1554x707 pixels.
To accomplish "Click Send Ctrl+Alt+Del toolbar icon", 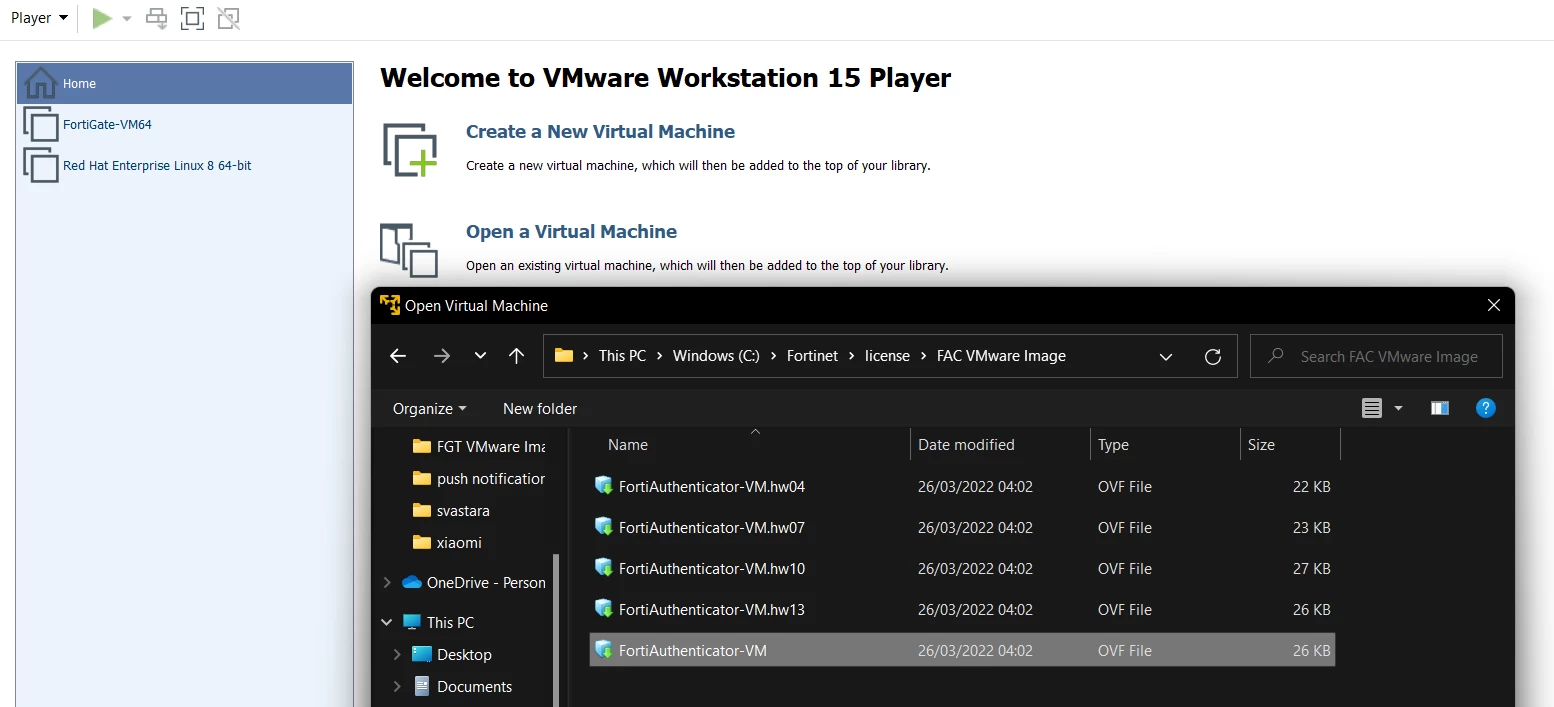I will pyautogui.click(x=157, y=18).
